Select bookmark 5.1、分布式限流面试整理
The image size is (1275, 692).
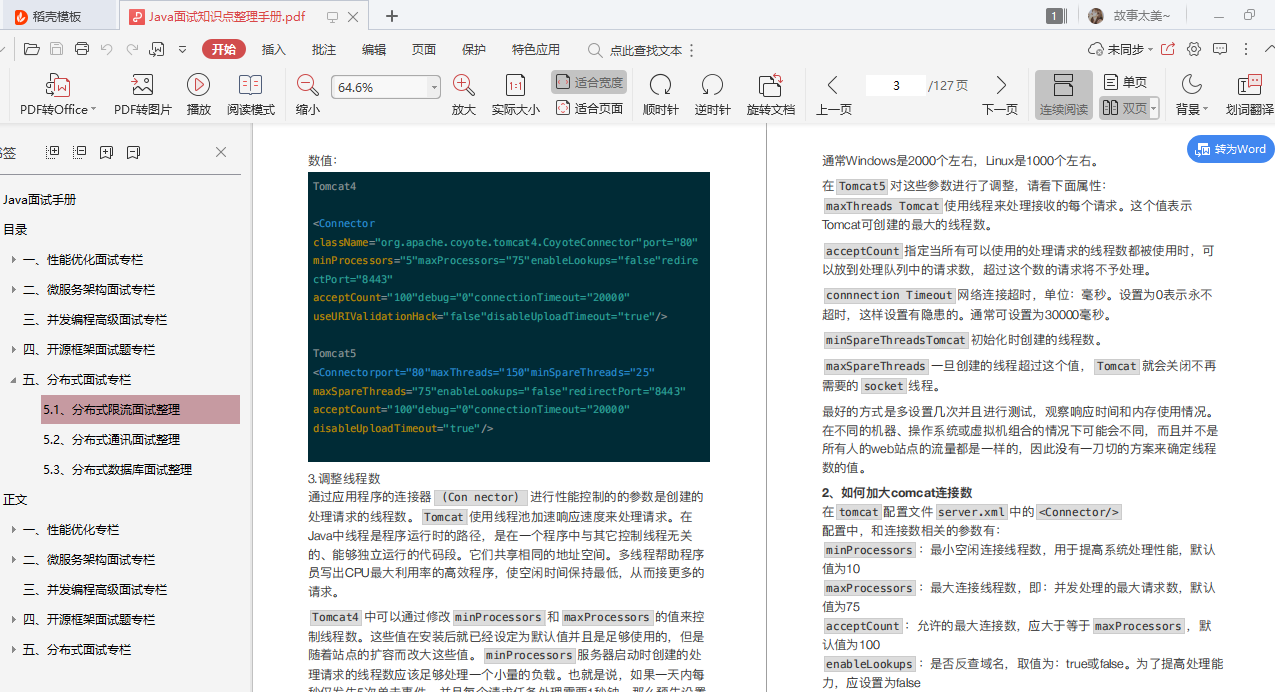pos(140,410)
